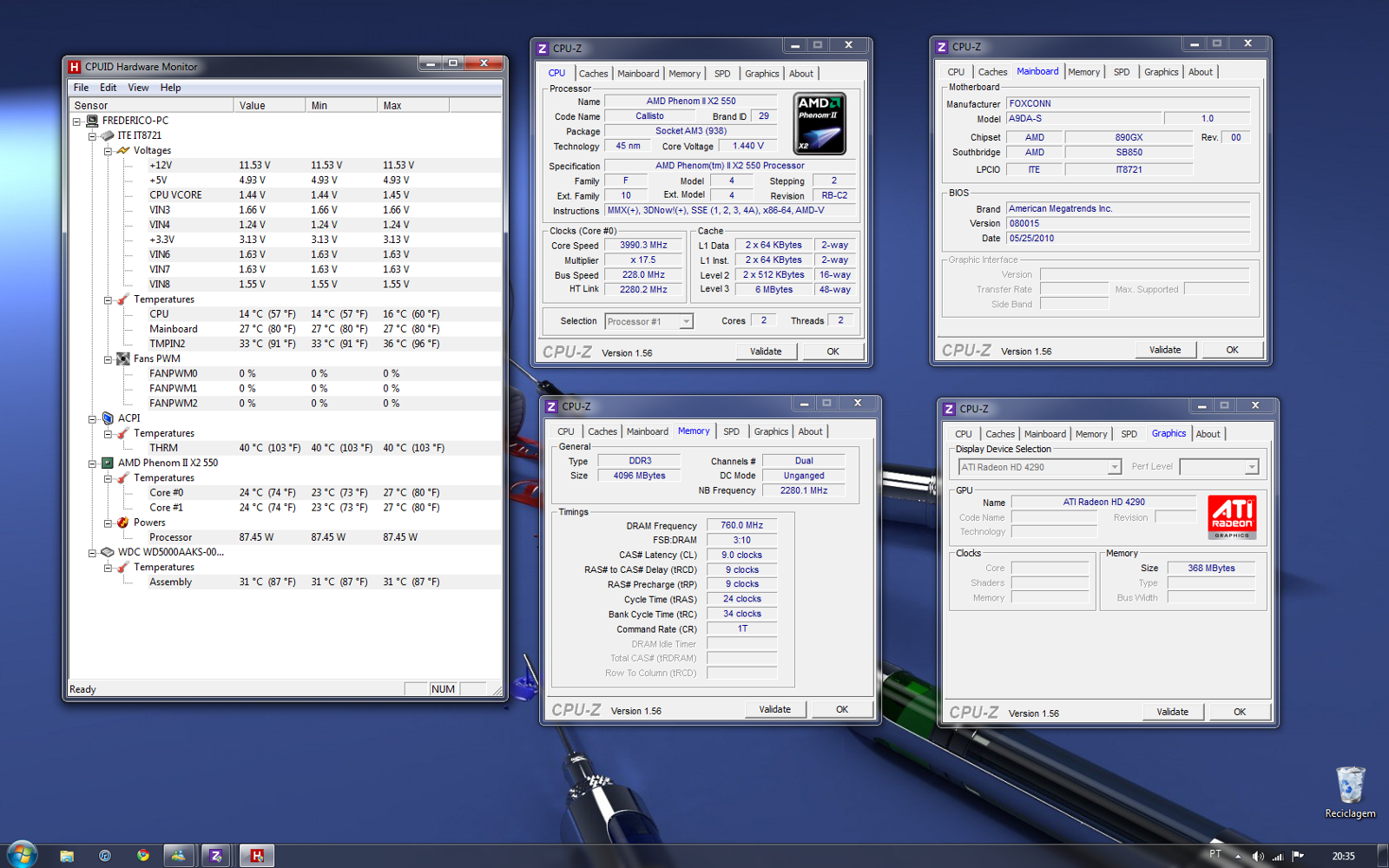Select the CPU VCORE voltage row

285,195
